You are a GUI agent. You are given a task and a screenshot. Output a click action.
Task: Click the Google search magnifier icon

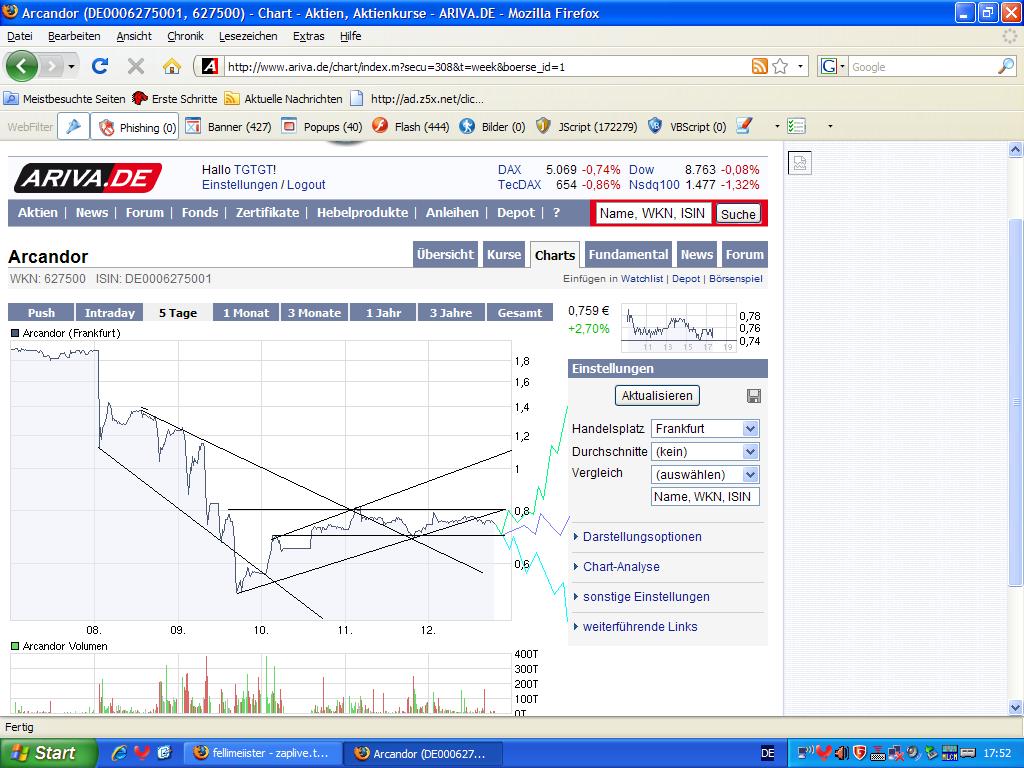1006,66
